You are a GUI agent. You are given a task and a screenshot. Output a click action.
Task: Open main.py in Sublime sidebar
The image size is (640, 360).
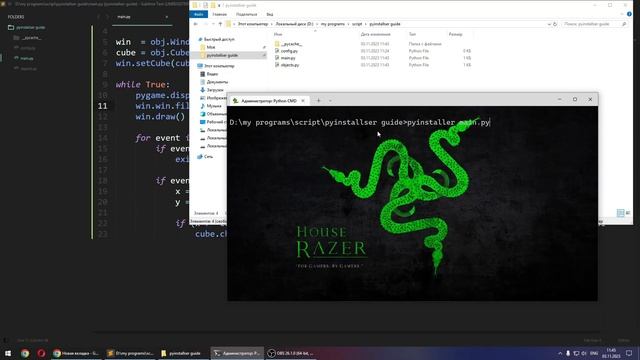[24, 58]
